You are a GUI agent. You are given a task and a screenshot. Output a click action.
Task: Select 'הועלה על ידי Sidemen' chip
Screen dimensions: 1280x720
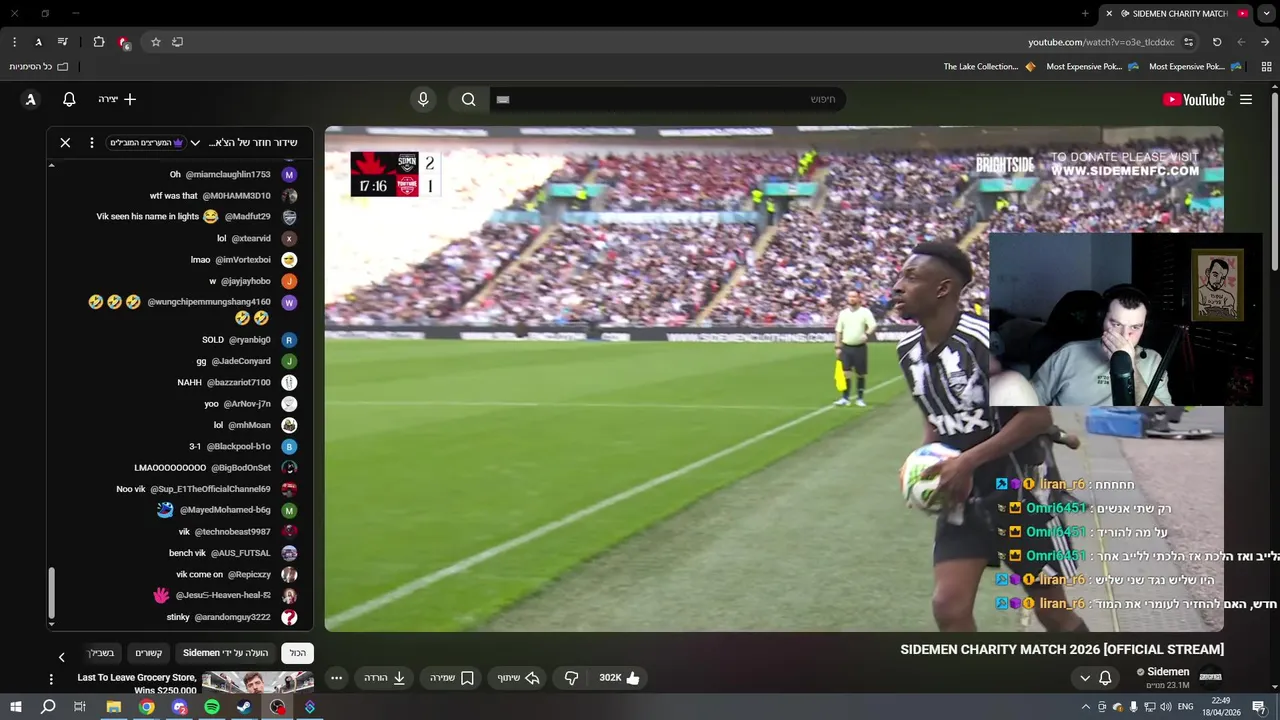[225, 653]
